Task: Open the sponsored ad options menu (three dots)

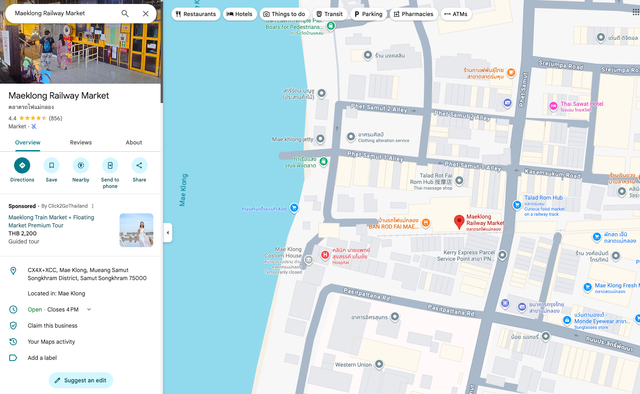Action: click(93, 206)
